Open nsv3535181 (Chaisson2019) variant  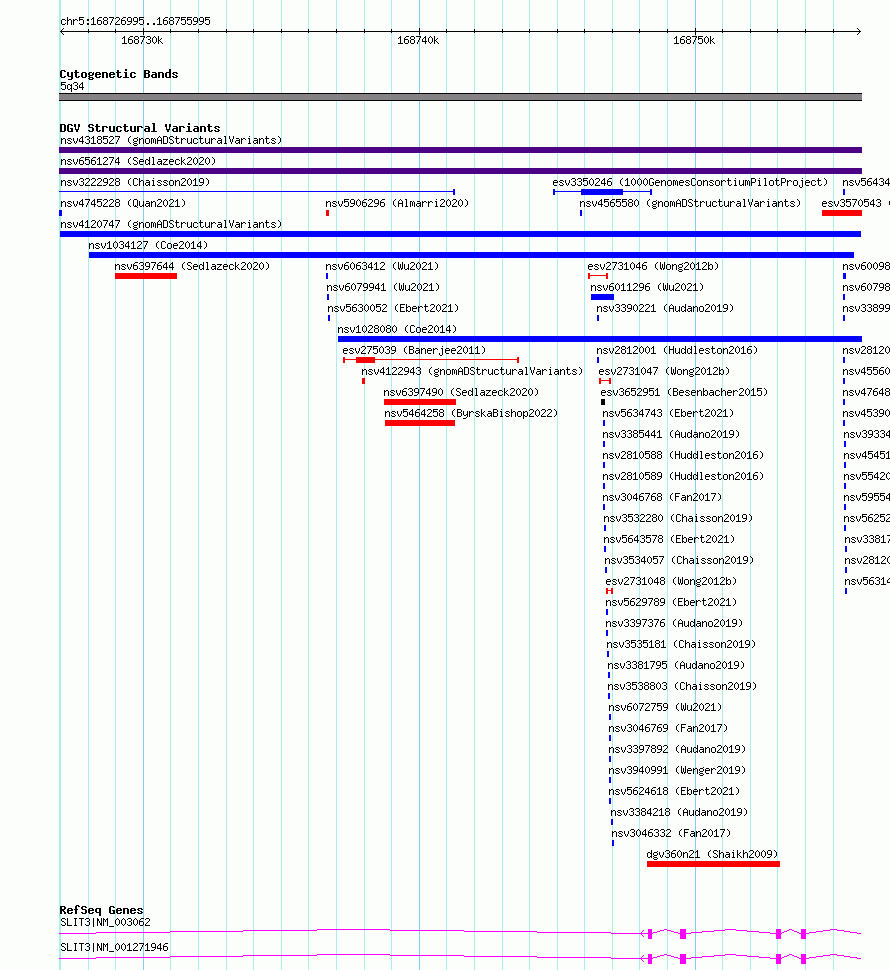(681, 645)
